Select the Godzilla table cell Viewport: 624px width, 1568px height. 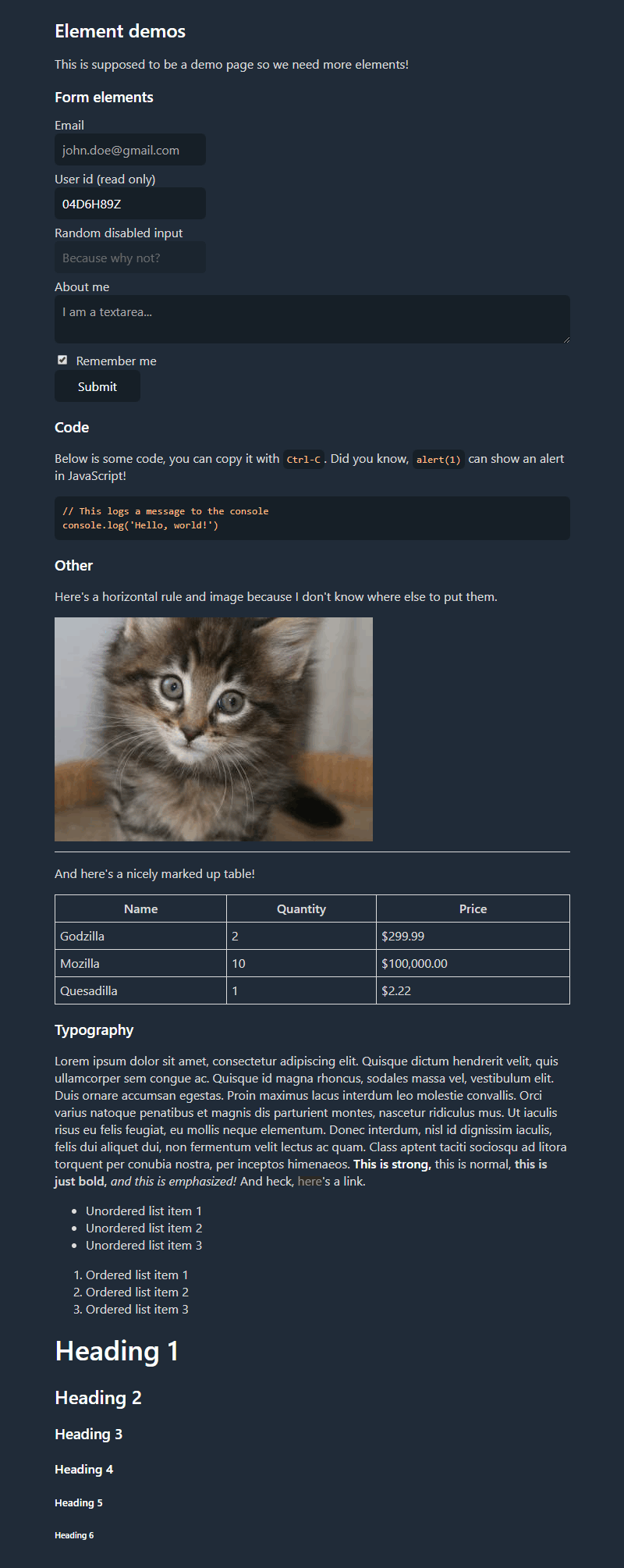tap(83, 936)
